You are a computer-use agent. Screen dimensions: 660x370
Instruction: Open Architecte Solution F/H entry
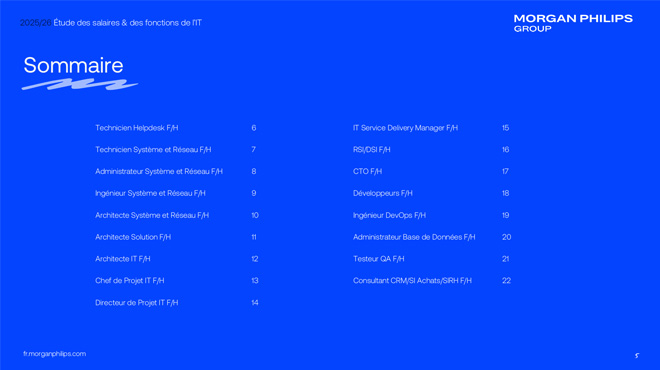[133, 237]
